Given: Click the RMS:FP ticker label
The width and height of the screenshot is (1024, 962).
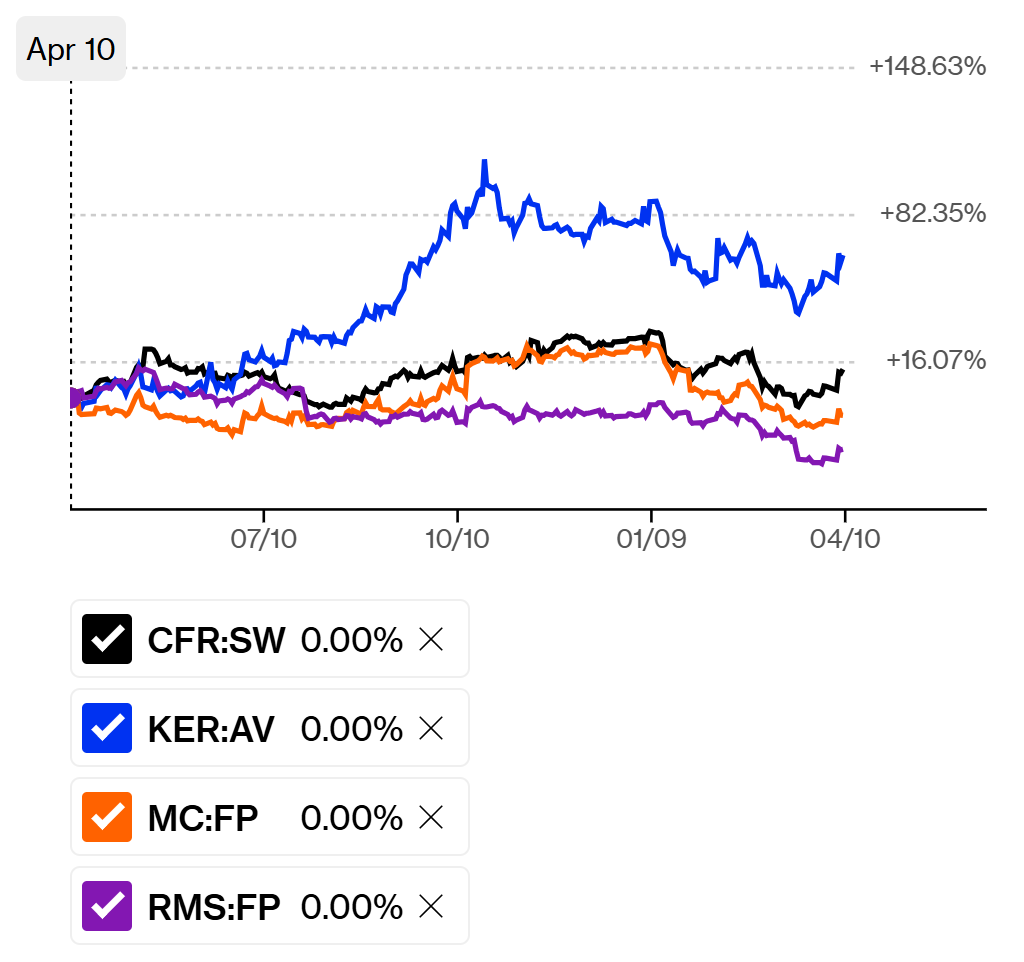Looking at the screenshot, I should click(x=214, y=906).
